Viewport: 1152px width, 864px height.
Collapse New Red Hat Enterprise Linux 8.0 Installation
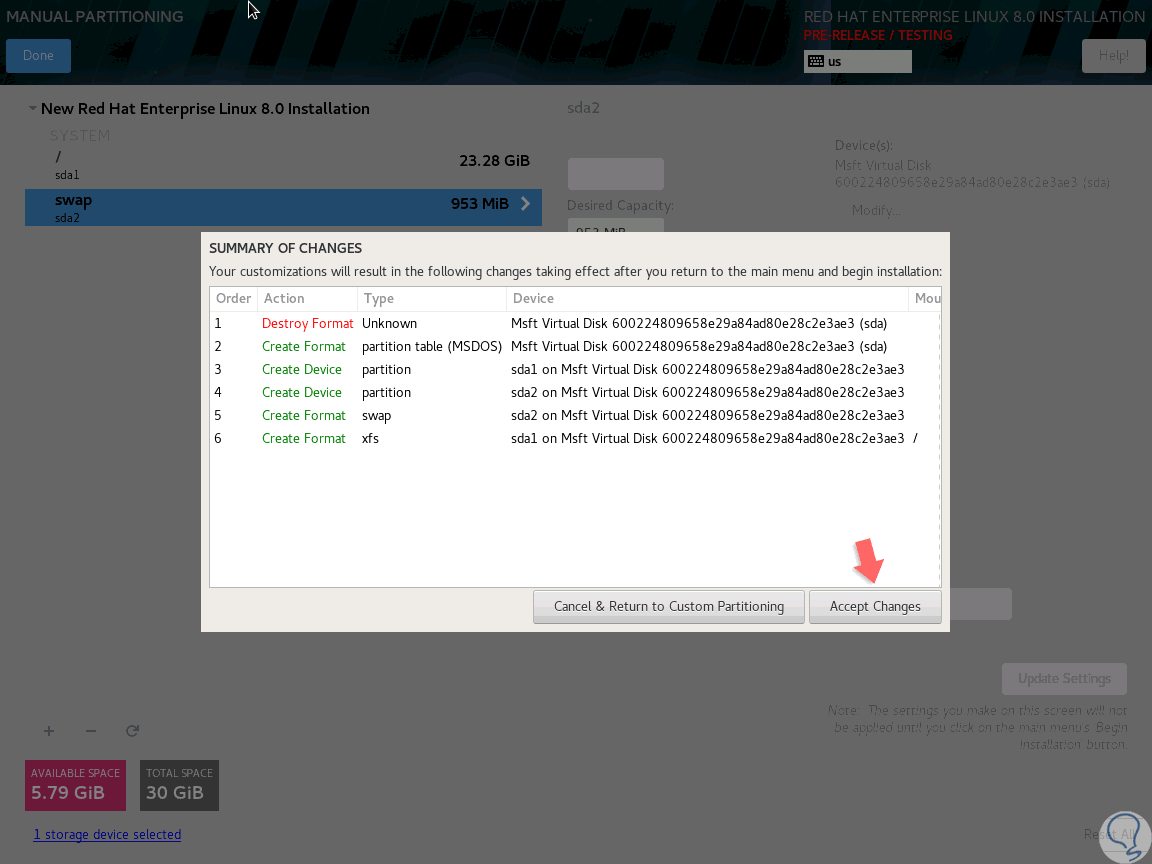32,109
